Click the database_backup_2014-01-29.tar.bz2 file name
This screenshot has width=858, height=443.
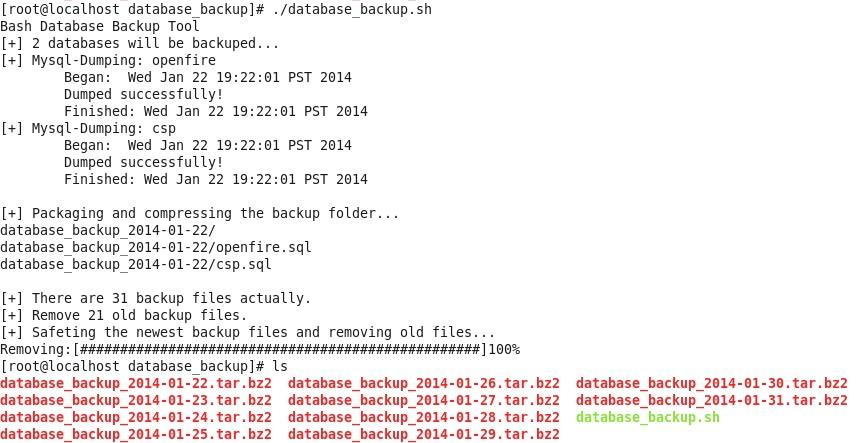424,435
